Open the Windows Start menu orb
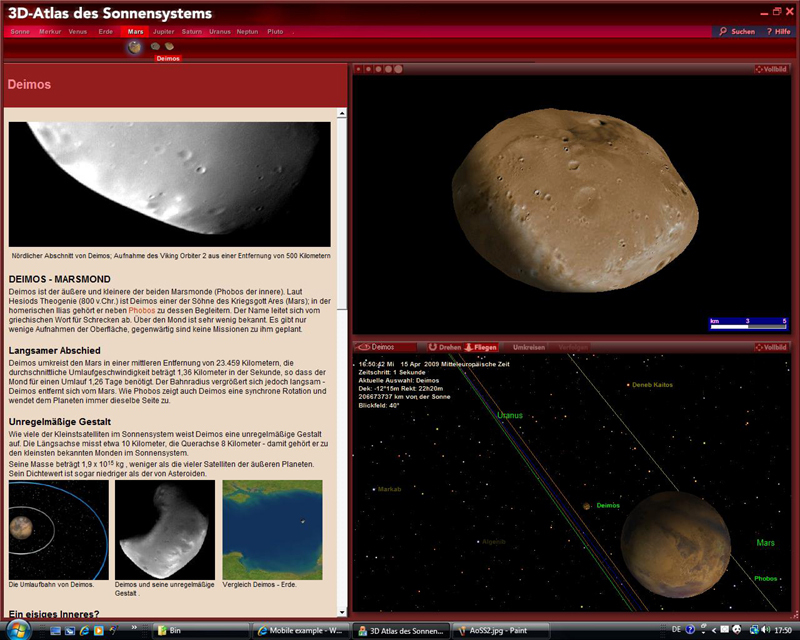 [x=17, y=629]
